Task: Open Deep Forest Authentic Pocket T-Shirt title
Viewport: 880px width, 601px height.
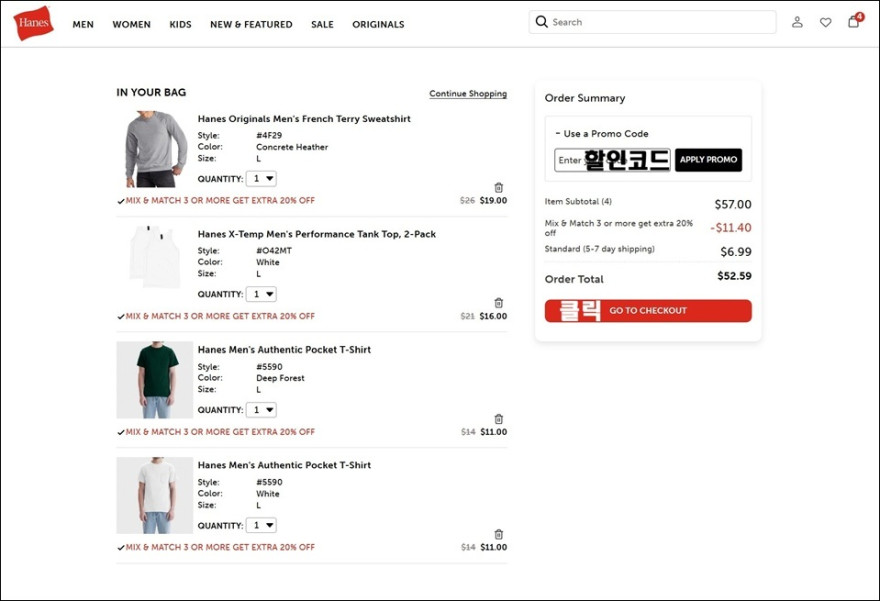Action: pyautogui.click(x=284, y=350)
